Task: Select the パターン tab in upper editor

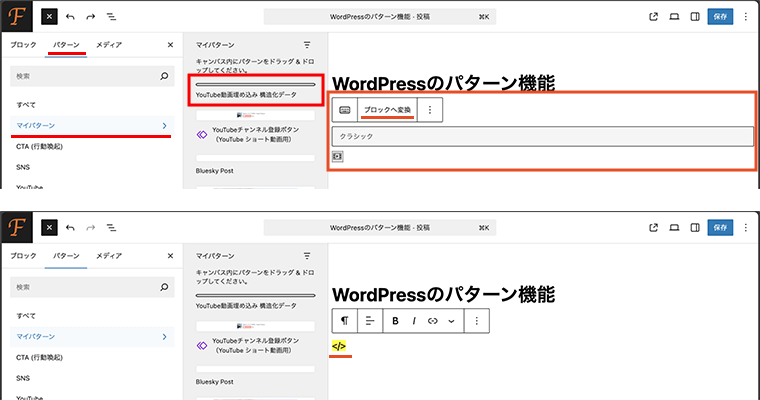Action: (x=66, y=45)
